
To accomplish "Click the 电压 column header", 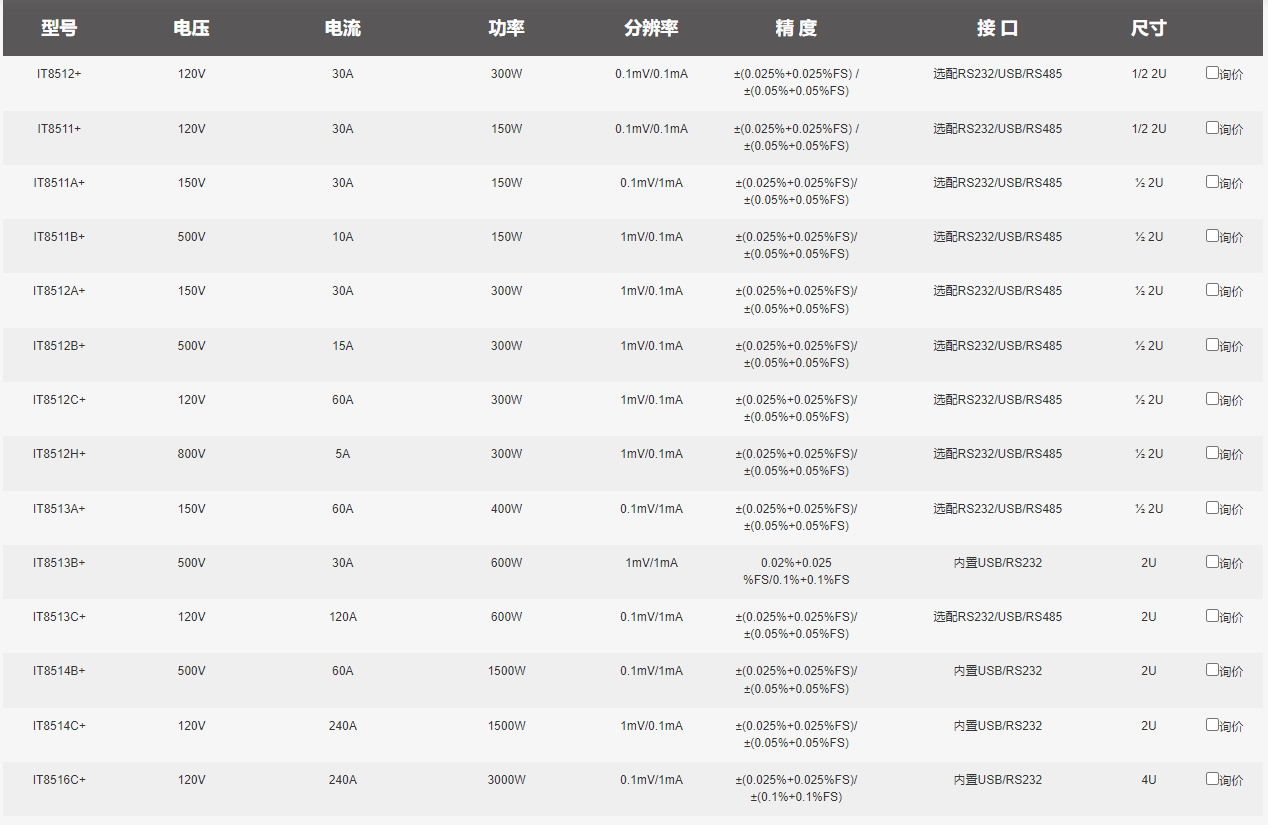I will 191,28.
